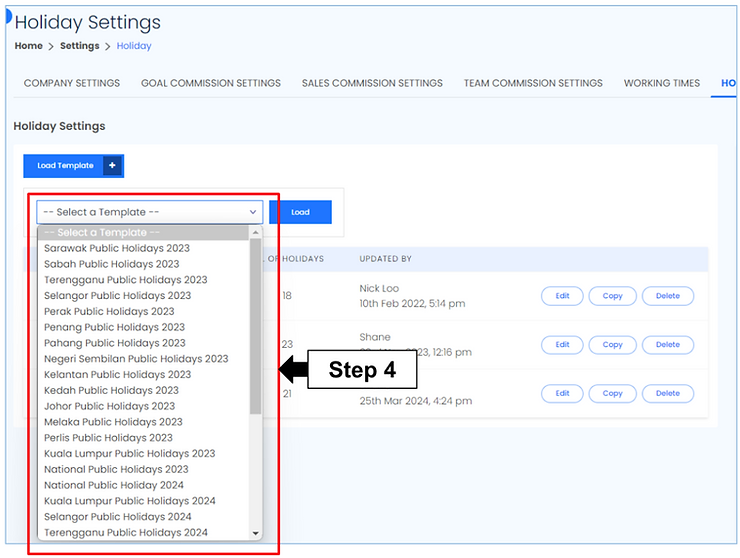Image resolution: width=740 pixels, height=558 pixels.
Task: Open Team Commission Settings tab
Action: click(x=533, y=83)
